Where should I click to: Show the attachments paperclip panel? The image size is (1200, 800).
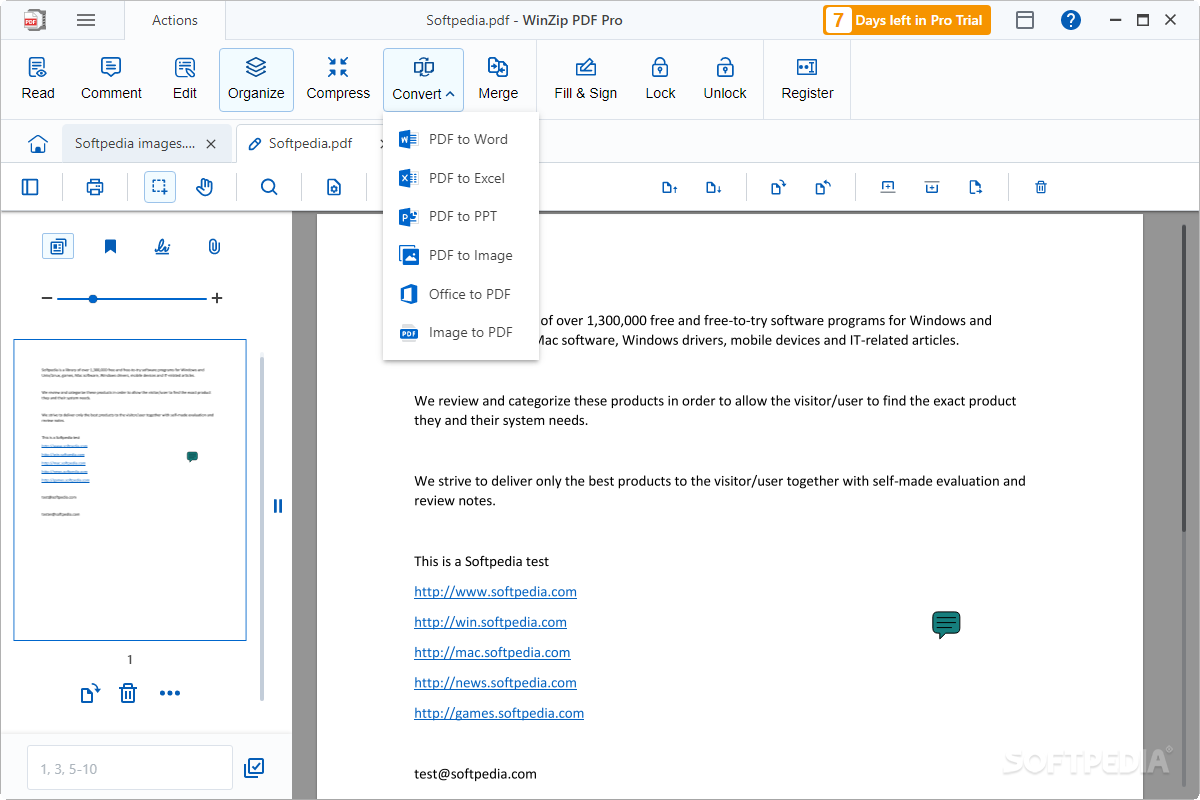coord(214,246)
